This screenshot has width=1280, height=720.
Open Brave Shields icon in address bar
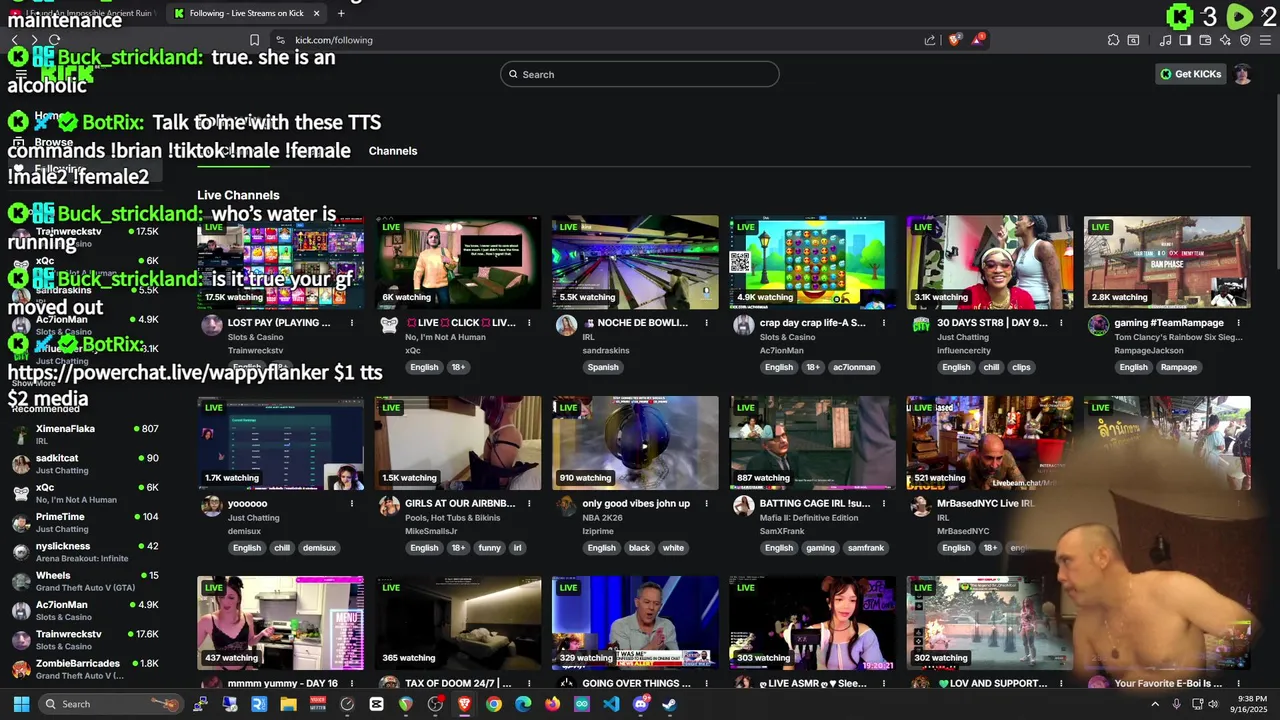click(955, 40)
